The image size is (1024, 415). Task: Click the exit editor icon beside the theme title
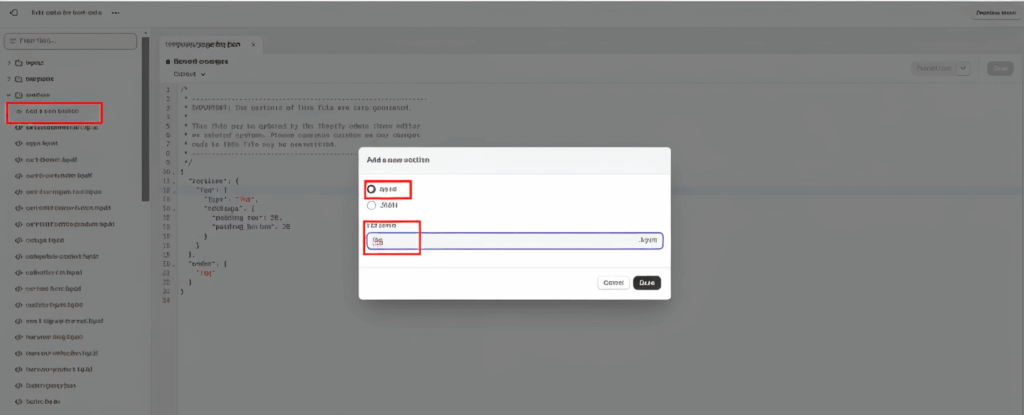pyautogui.click(x=13, y=13)
